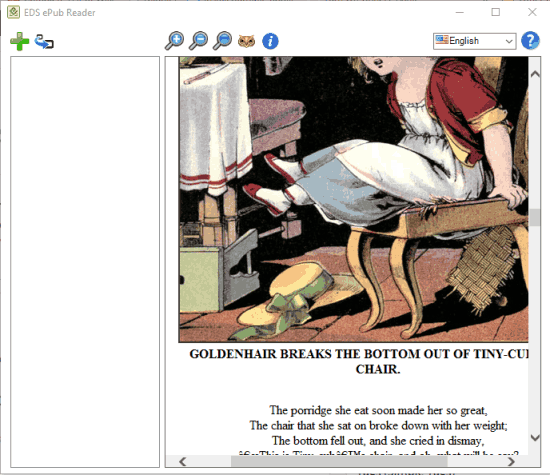The height and width of the screenshot is (475, 550).
Task: Click the vertical scrollbar thumb
Action: point(535,217)
